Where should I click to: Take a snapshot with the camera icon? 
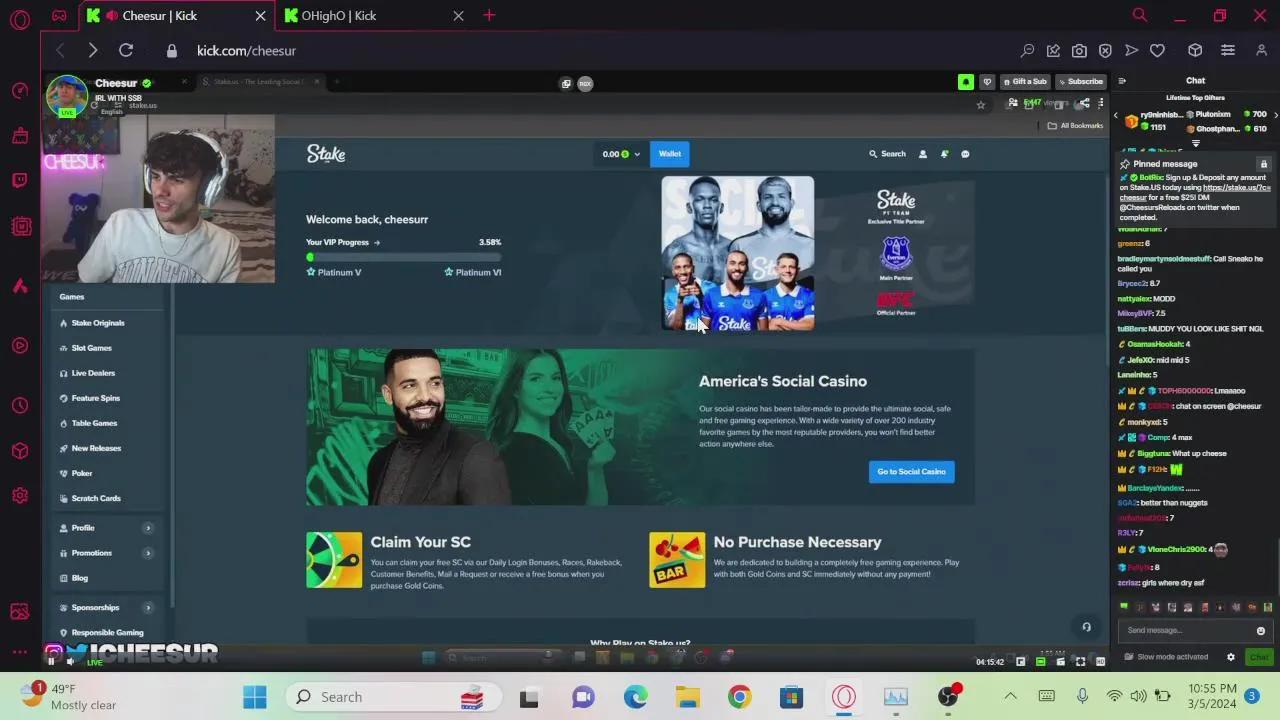point(1079,50)
